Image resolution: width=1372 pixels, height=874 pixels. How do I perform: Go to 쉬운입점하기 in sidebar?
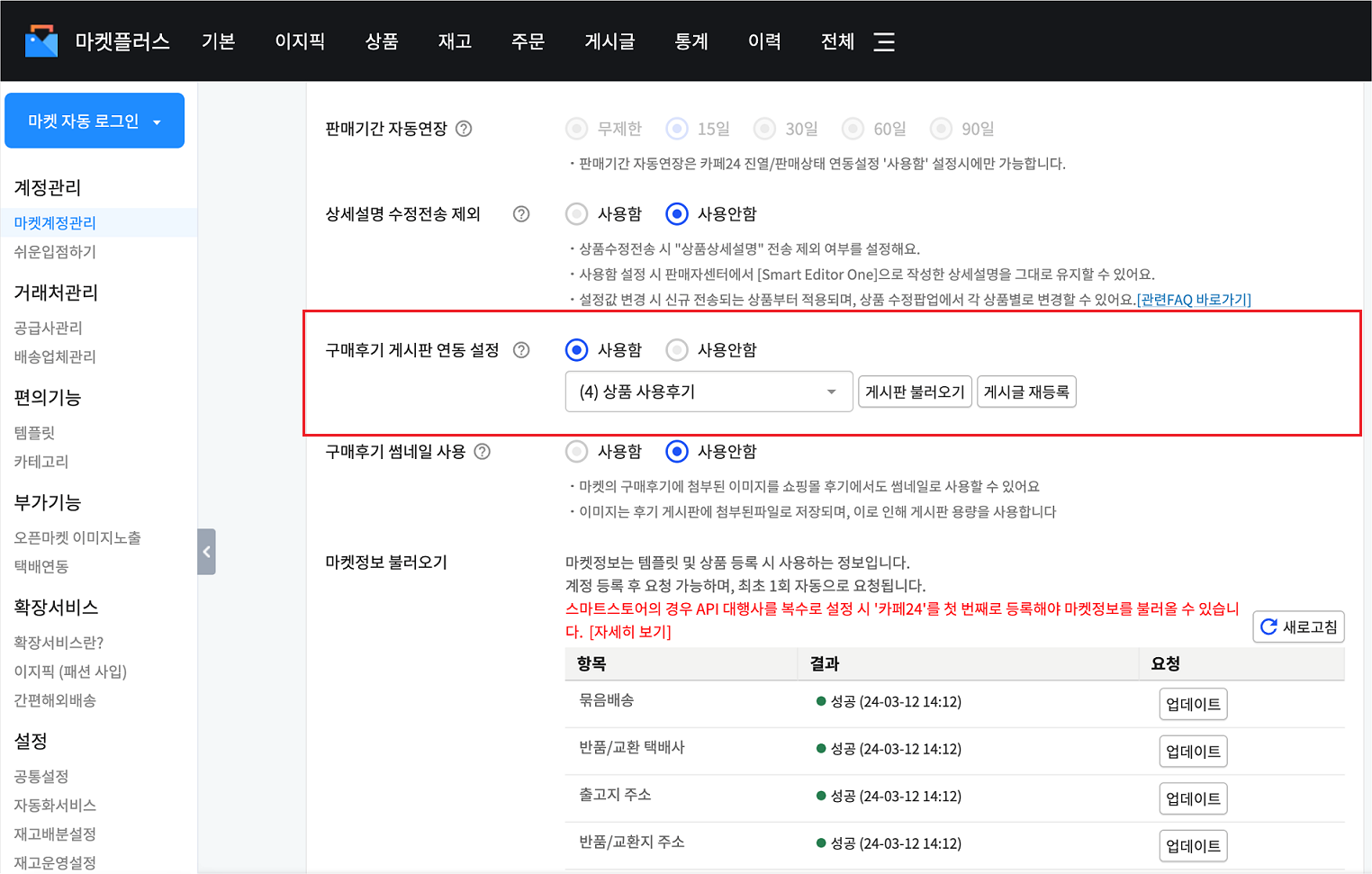[55, 252]
